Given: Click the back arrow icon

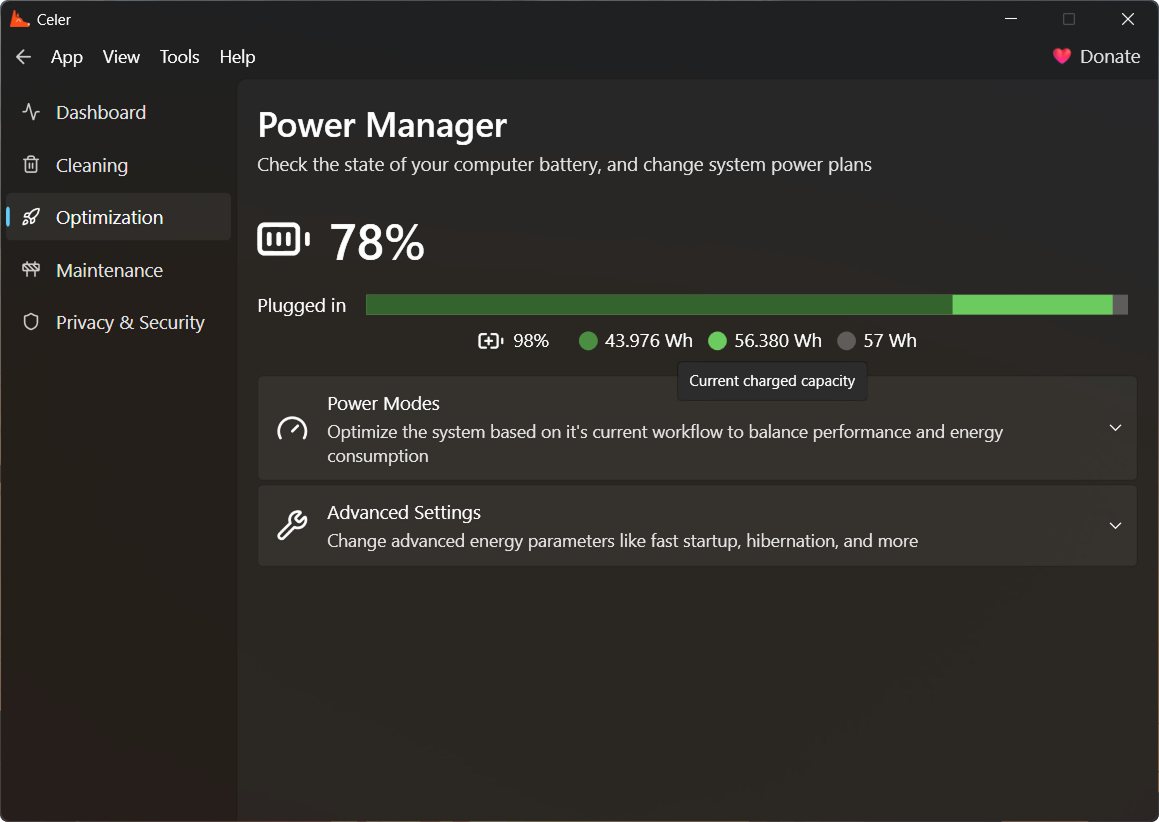Looking at the screenshot, I should 24,57.
